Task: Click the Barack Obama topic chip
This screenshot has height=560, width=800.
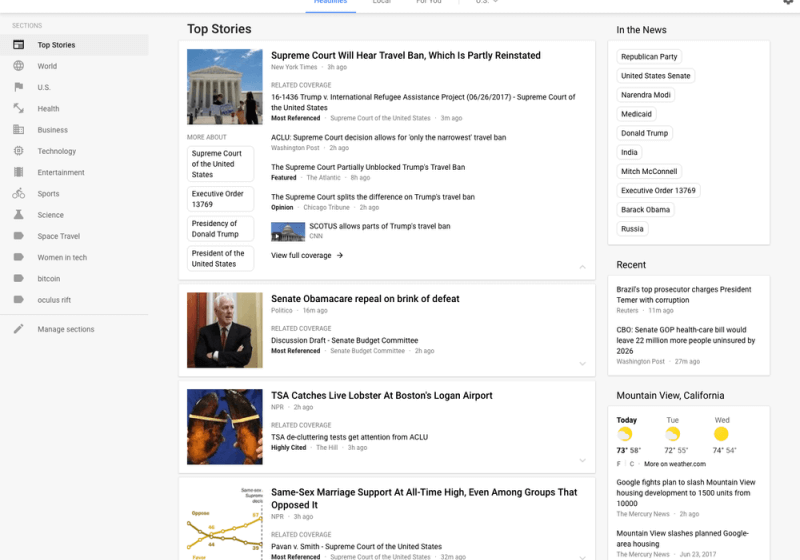Action: point(645,210)
